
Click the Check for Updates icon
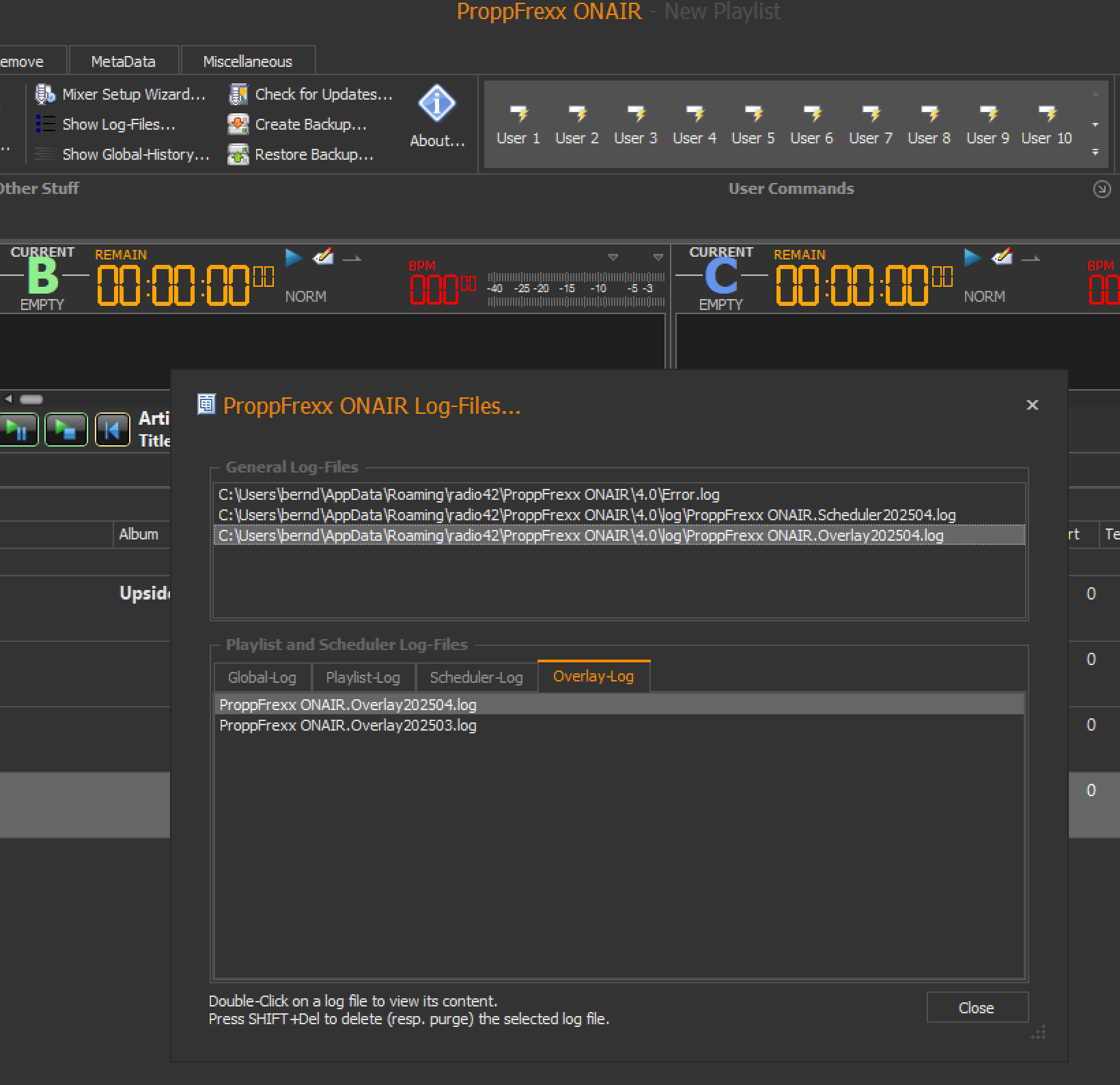tap(238, 94)
